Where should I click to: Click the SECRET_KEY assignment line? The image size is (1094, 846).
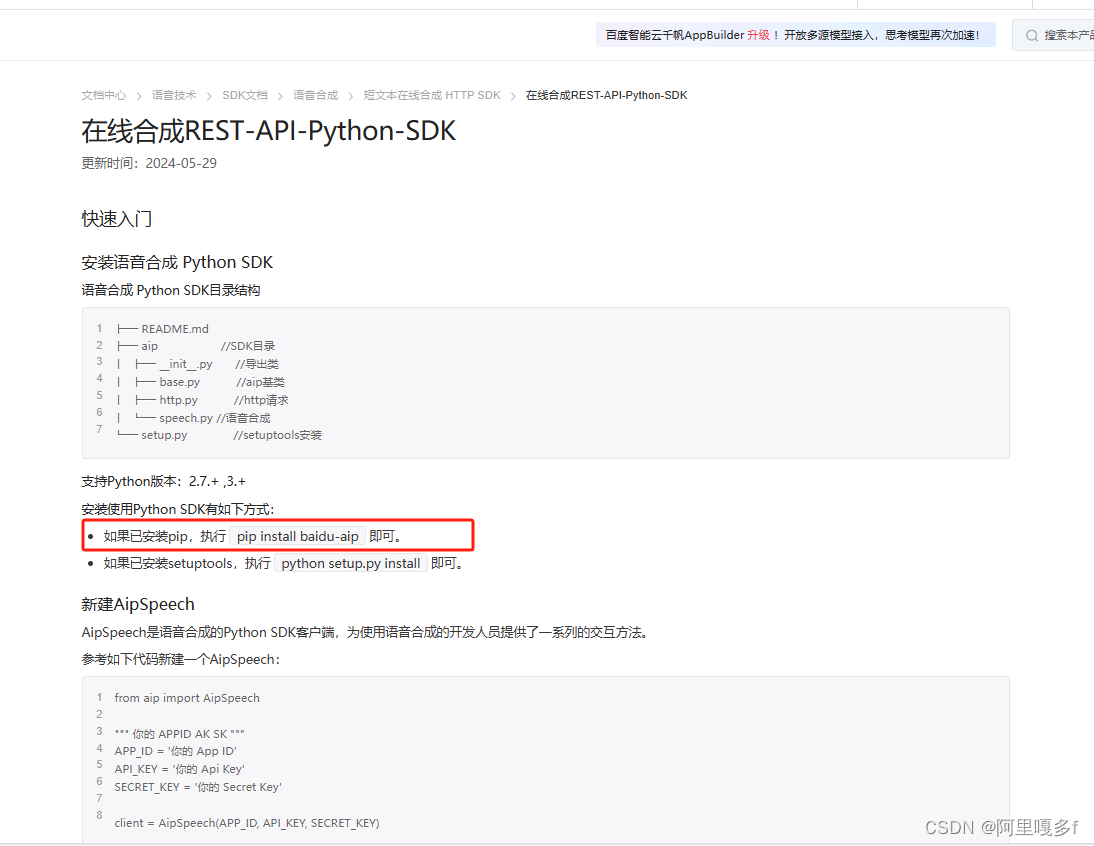pyautogui.click(x=198, y=787)
